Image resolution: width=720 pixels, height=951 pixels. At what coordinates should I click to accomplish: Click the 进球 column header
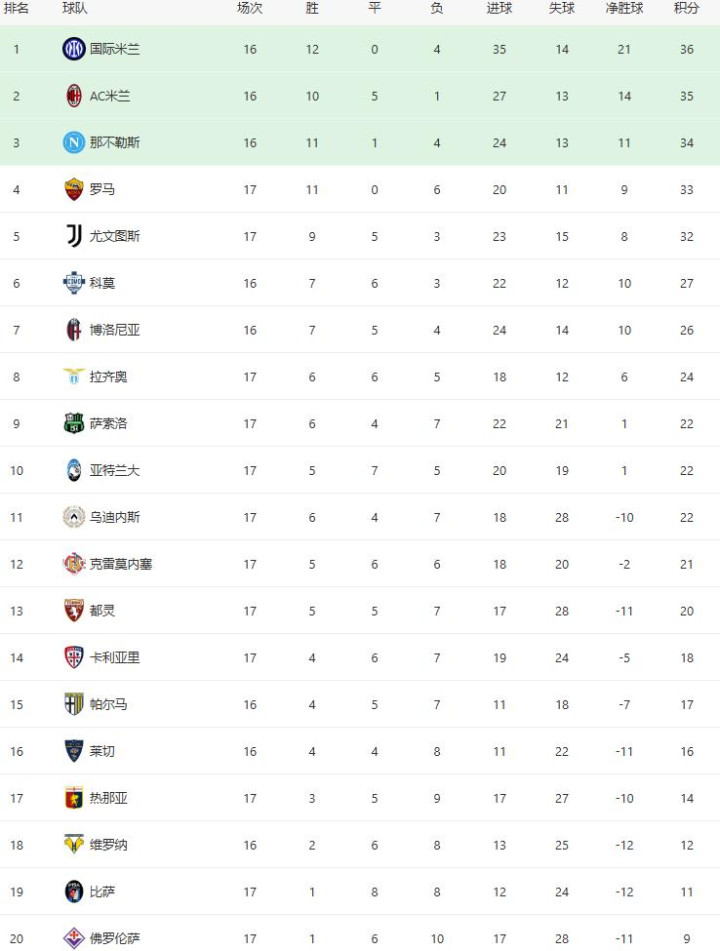[499, 8]
